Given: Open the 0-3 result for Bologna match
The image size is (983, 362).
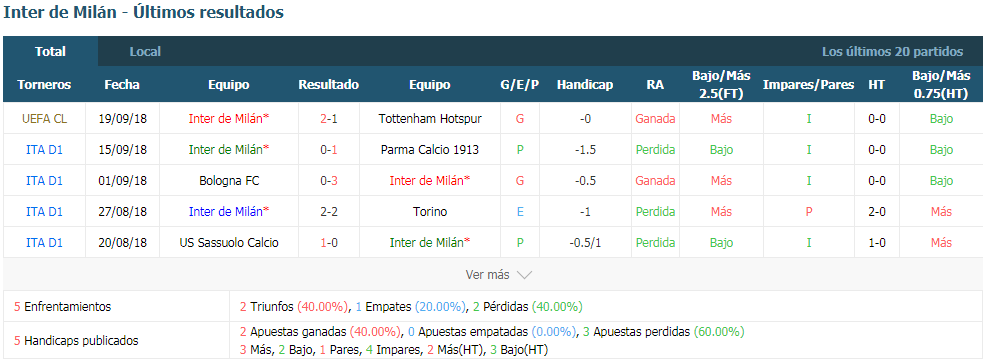Looking at the screenshot, I should 329,181.
